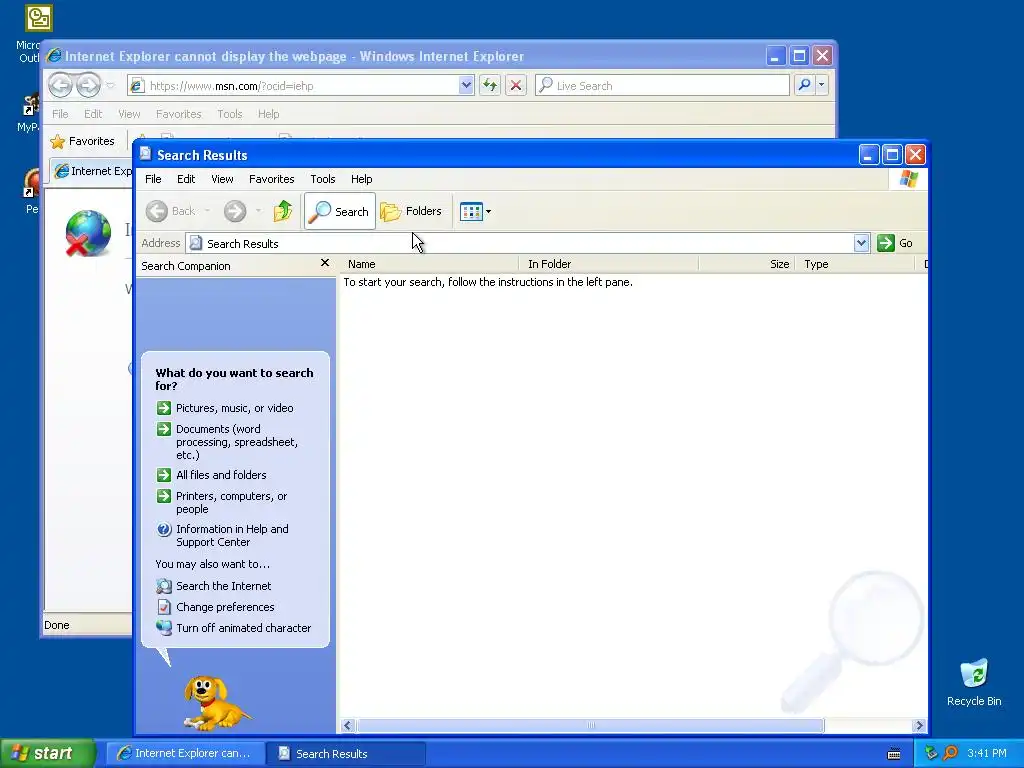Viewport: 1024px width, 768px height.
Task: Open the Recycle Bin desktop icon
Action: (974, 683)
